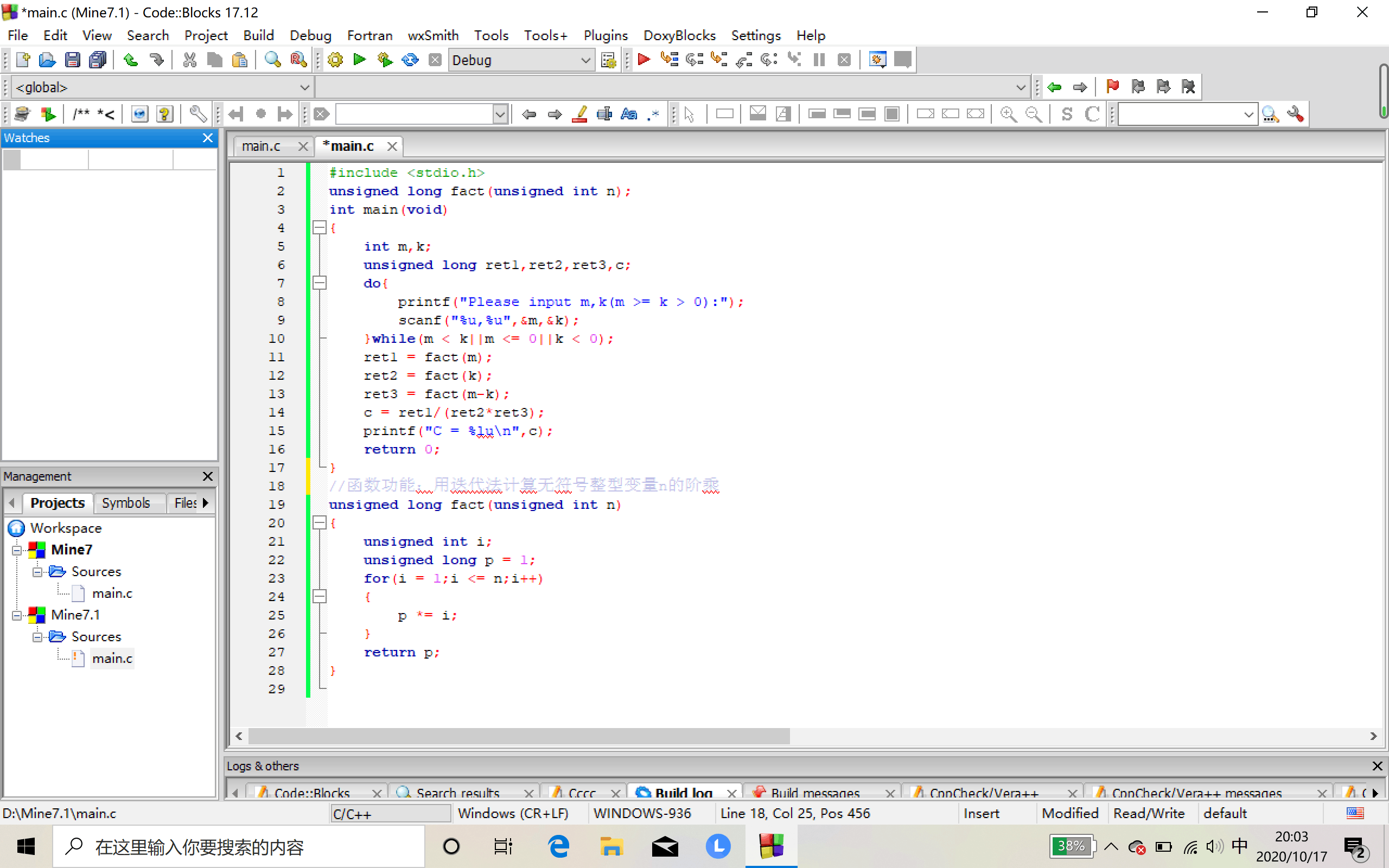
Task: Open the File menu
Action: 18,35
